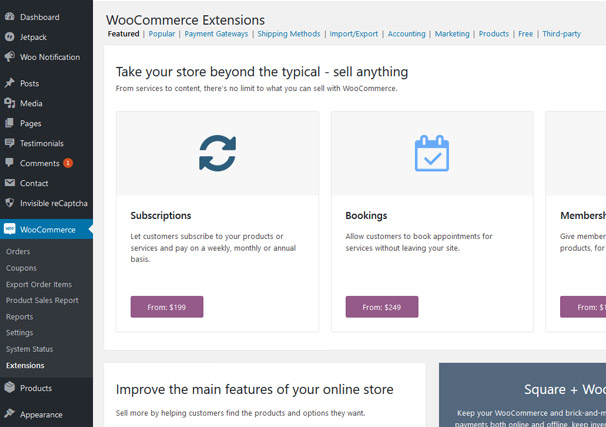The image size is (606, 427).
Task: Click the Subscriptions card title
Action: pyautogui.click(x=161, y=216)
